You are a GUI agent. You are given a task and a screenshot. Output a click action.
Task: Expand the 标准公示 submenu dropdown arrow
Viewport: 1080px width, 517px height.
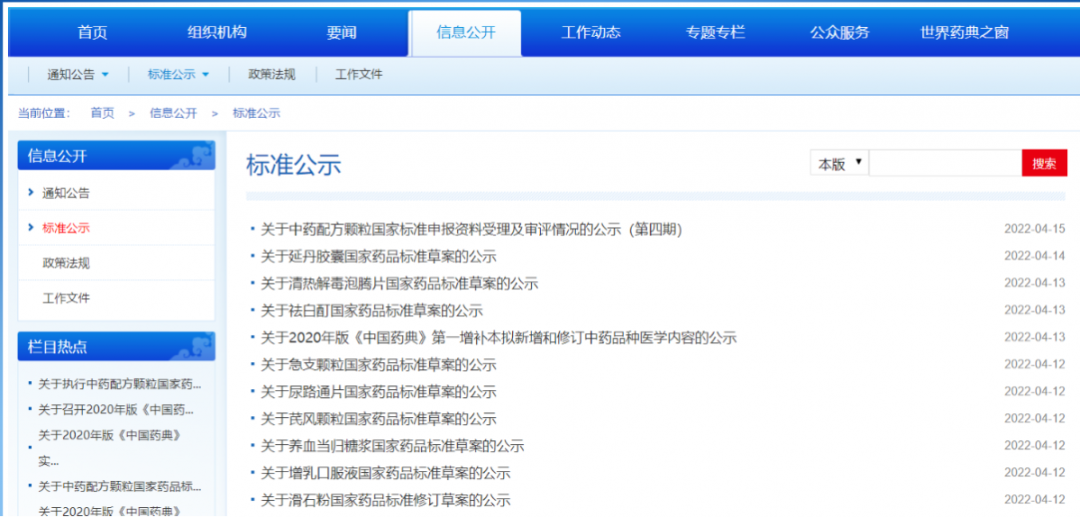tap(206, 75)
